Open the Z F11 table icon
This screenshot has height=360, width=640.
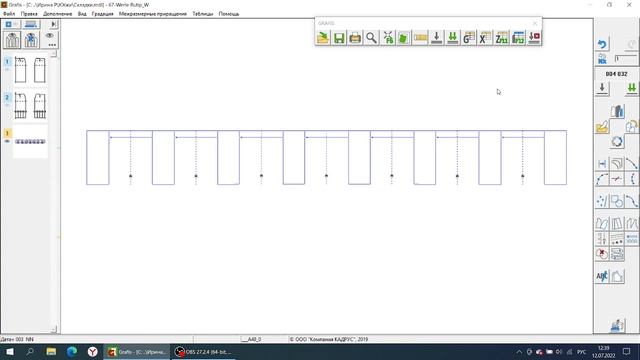[x=502, y=38]
